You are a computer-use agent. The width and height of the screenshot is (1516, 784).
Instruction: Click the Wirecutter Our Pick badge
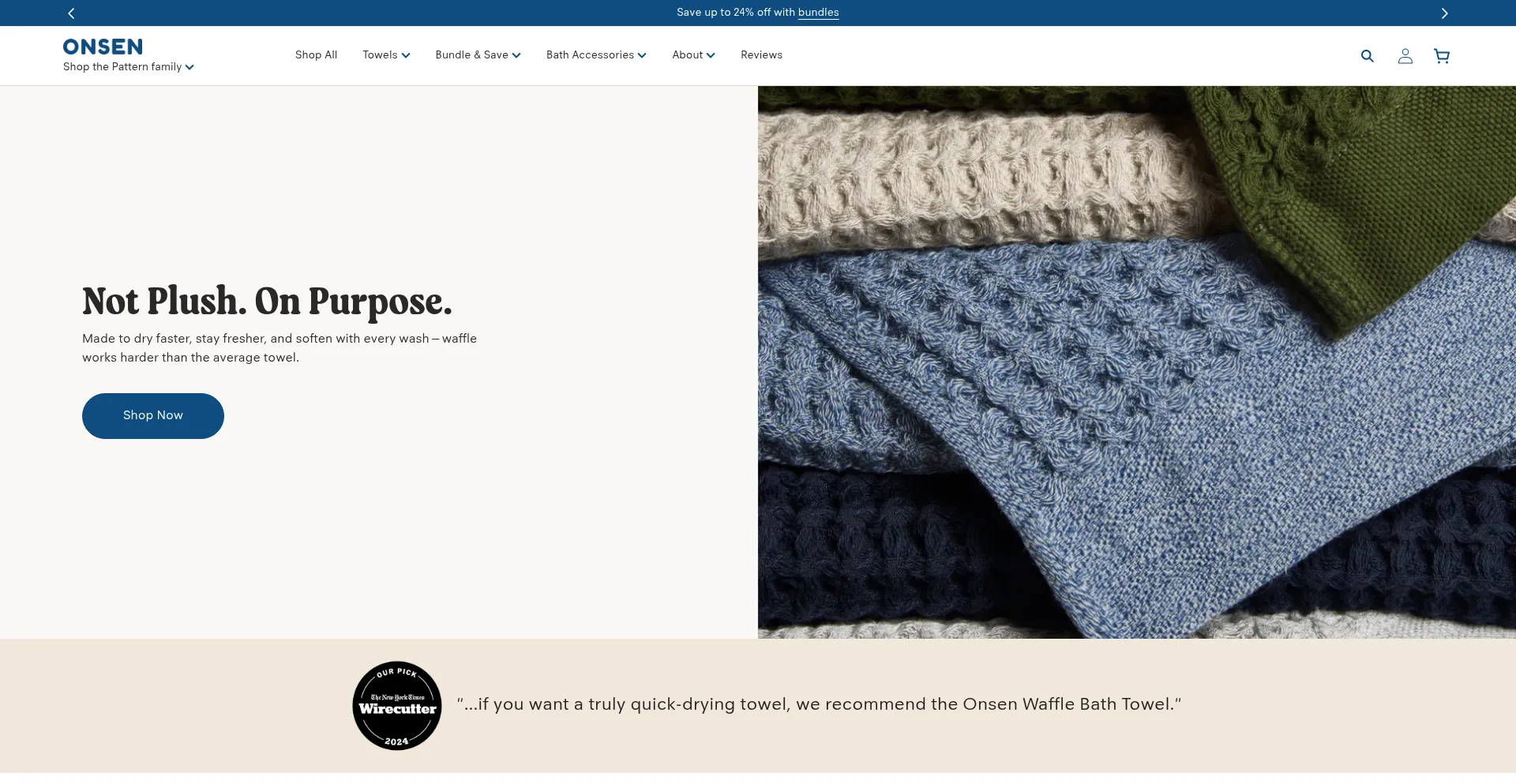(396, 705)
